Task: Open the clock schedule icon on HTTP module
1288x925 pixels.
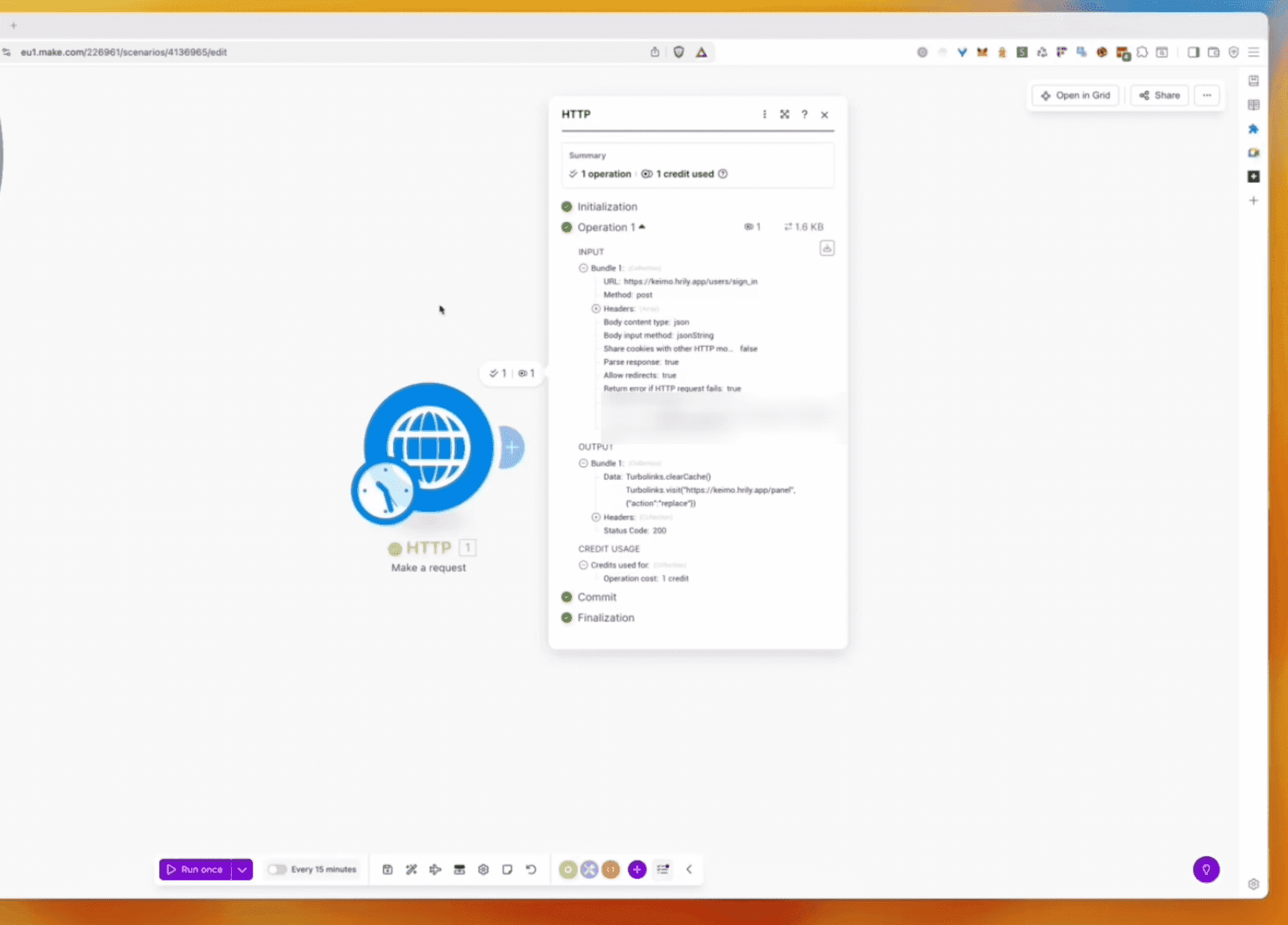Action: 384,492
